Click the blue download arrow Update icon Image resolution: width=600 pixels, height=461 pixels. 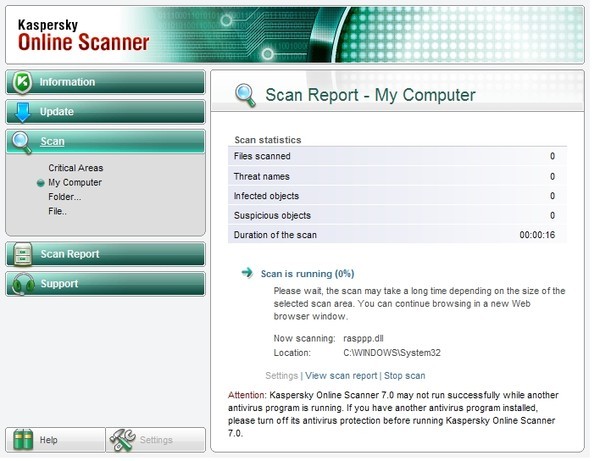pos(23,112)
